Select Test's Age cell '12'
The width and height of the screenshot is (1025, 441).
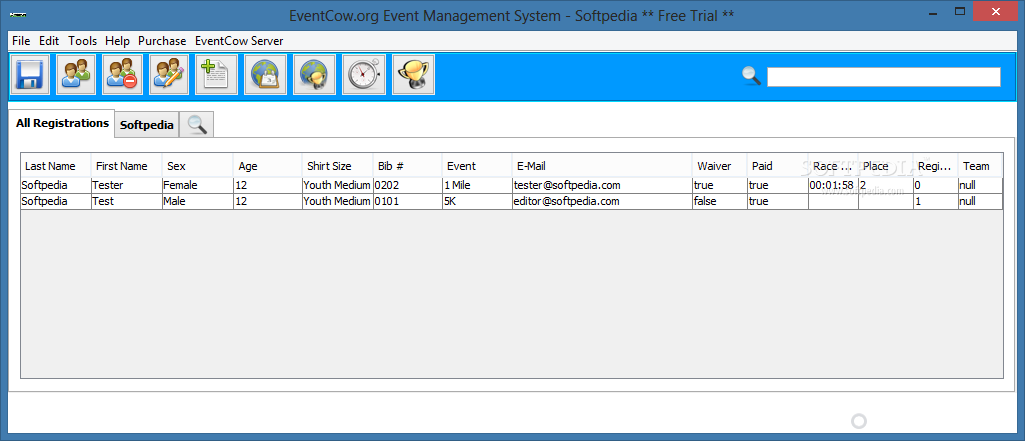[268, 201]
